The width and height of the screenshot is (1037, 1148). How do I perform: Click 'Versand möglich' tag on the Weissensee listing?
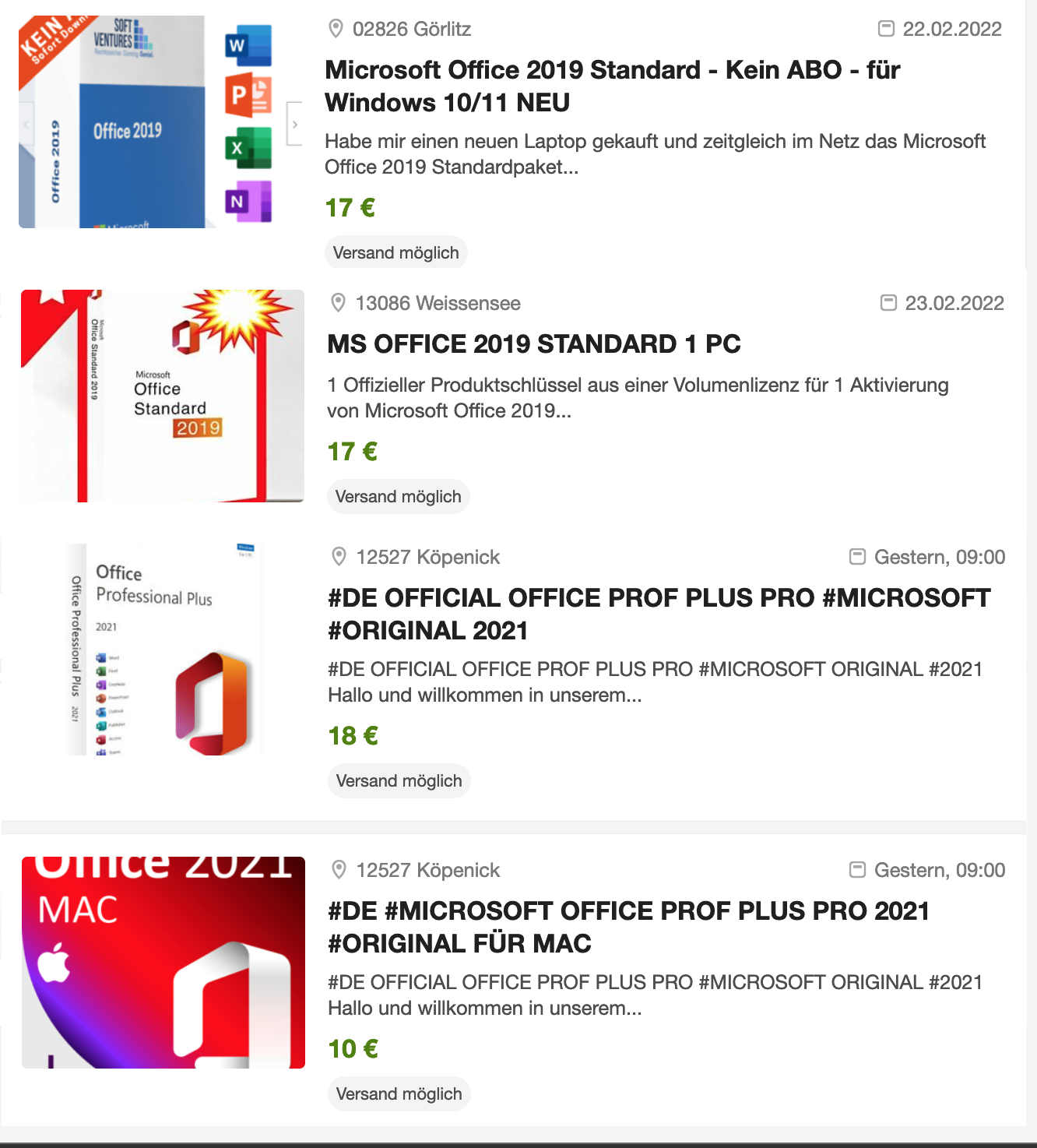click(398, 496)
